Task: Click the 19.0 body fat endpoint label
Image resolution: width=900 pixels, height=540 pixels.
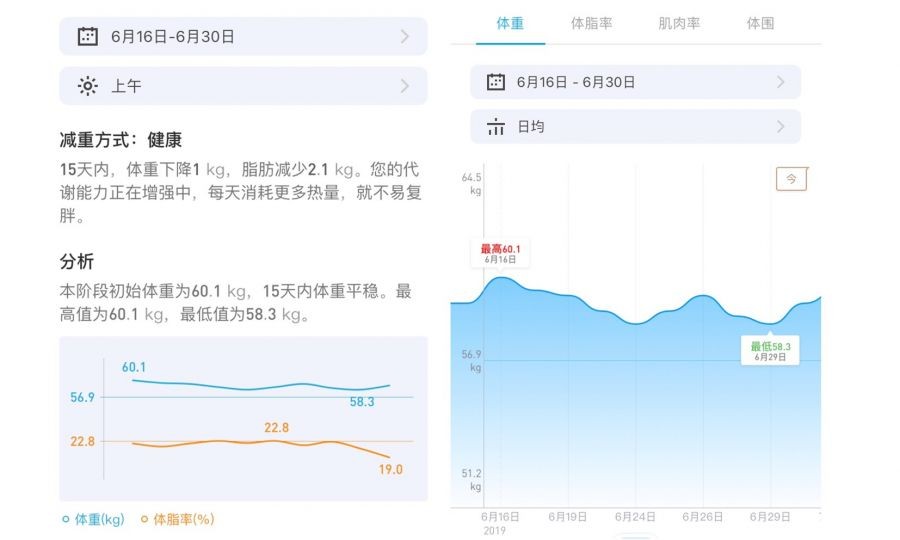Action: coord(390,469)
